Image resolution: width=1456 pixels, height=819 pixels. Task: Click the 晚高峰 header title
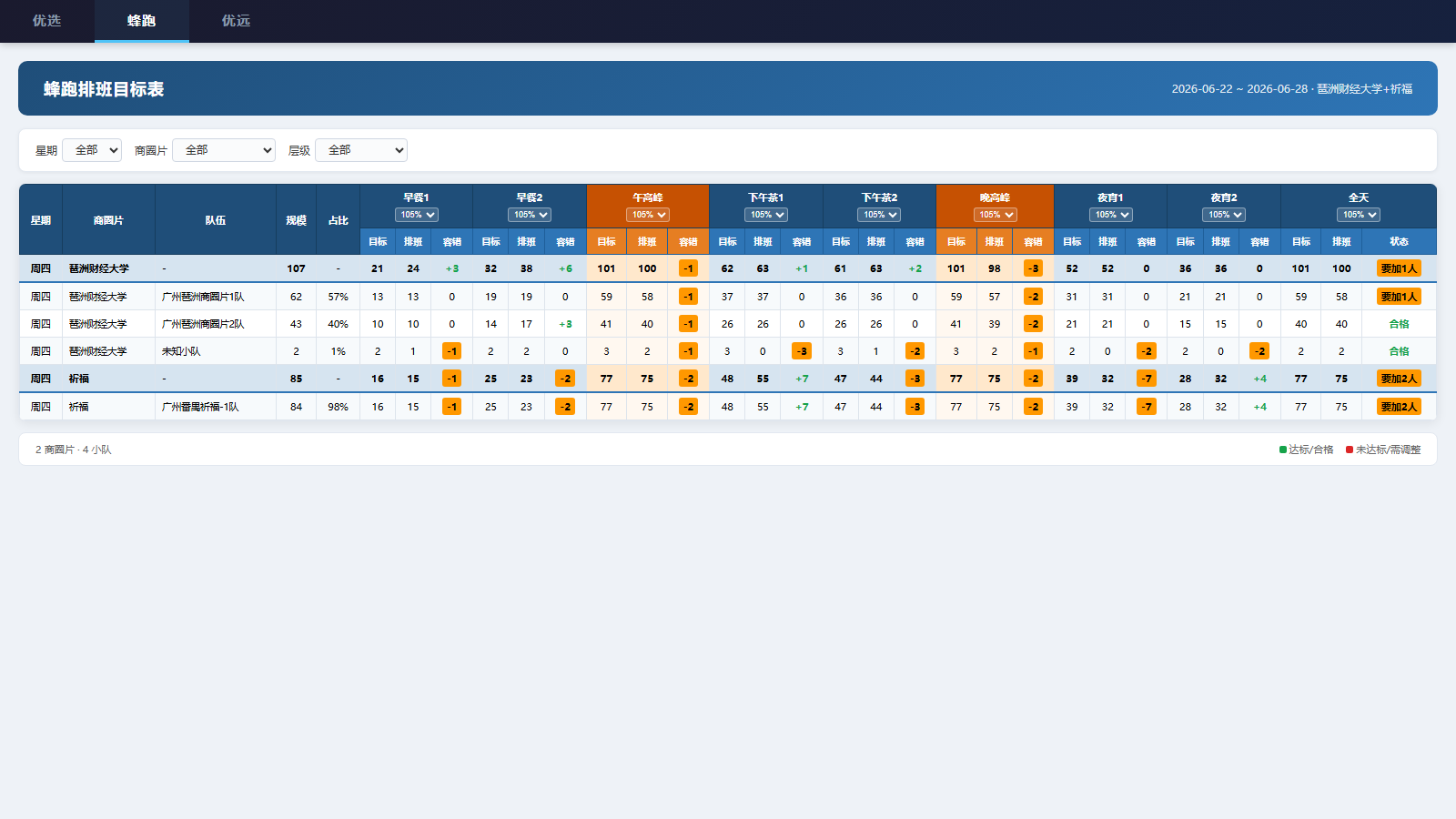(x=995, y=197)
